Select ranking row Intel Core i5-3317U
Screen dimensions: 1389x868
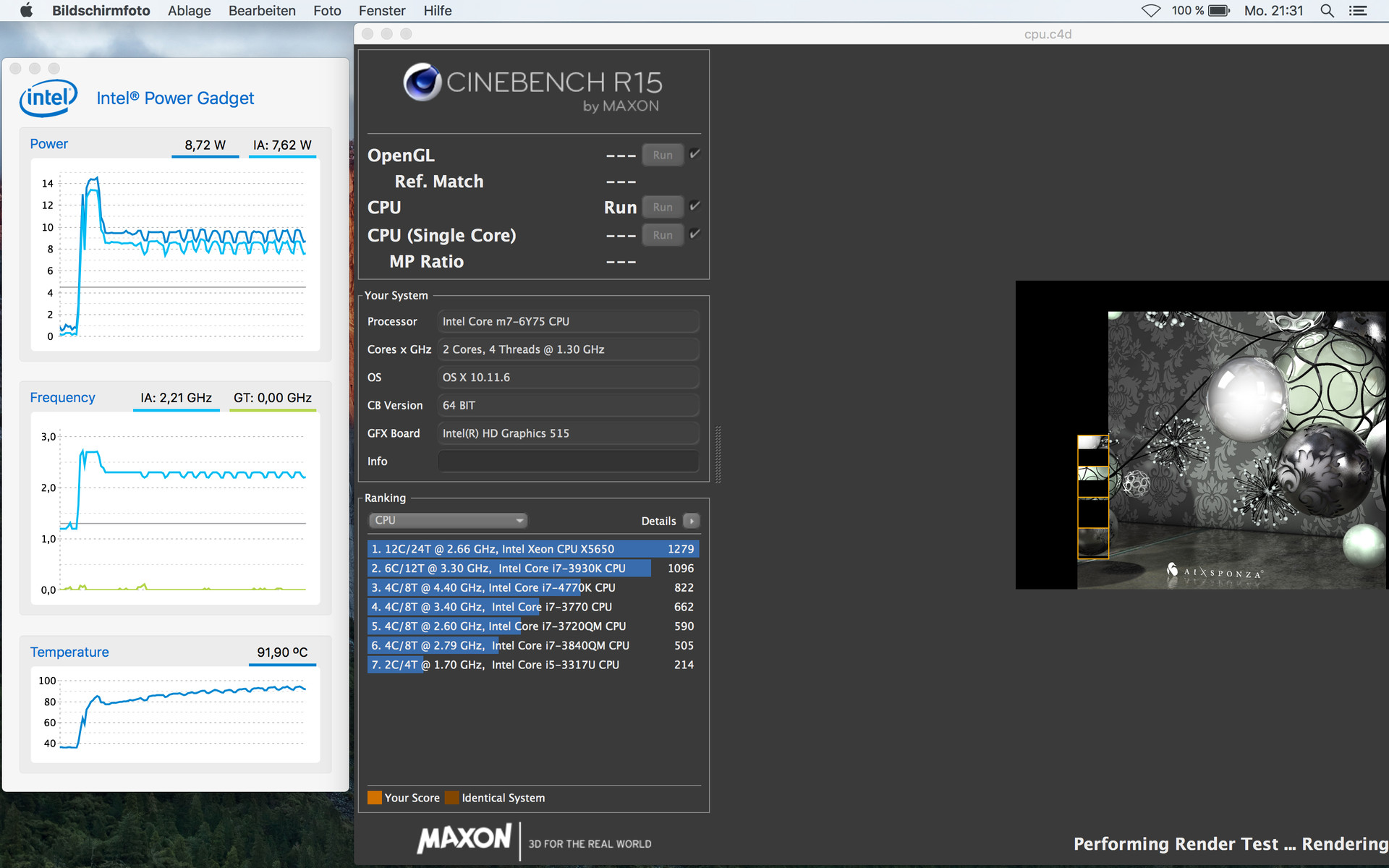533,665
